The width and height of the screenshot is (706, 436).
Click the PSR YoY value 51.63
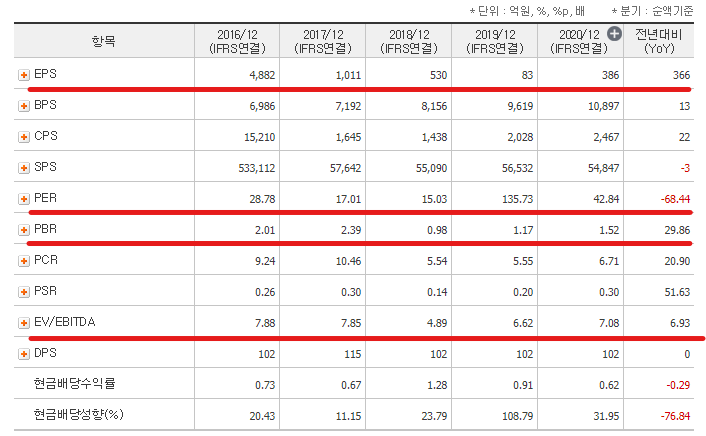coord(677,292)
